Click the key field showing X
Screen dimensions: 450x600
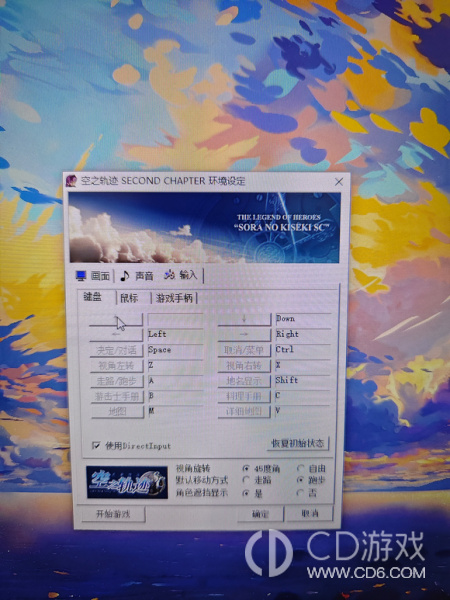[x=303, y=365]
